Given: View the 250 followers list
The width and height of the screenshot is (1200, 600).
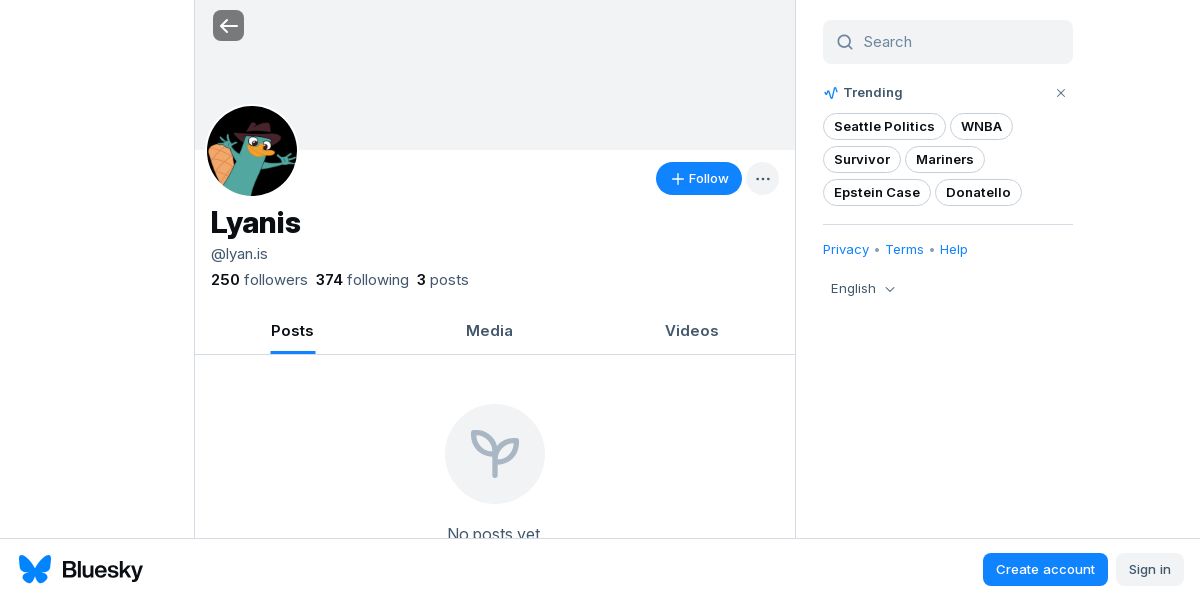Looking at the screenshot, I should tap(259, 280).
